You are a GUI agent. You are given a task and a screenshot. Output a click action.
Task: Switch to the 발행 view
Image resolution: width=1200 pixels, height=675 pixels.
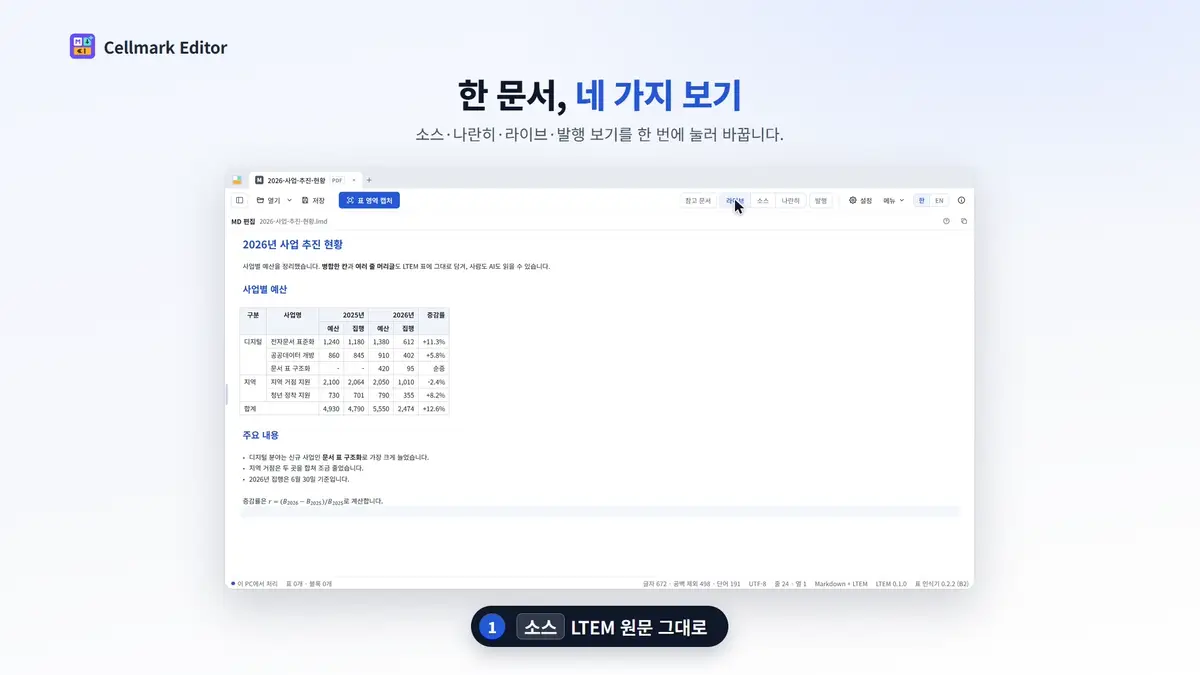tap(821, 200)
